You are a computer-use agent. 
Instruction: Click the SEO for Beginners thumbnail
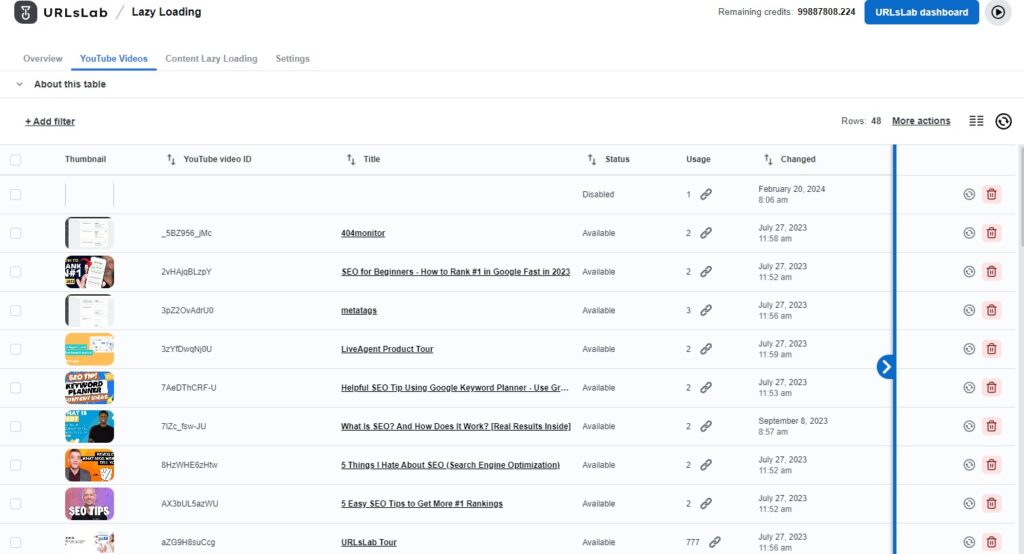(89, 272)
